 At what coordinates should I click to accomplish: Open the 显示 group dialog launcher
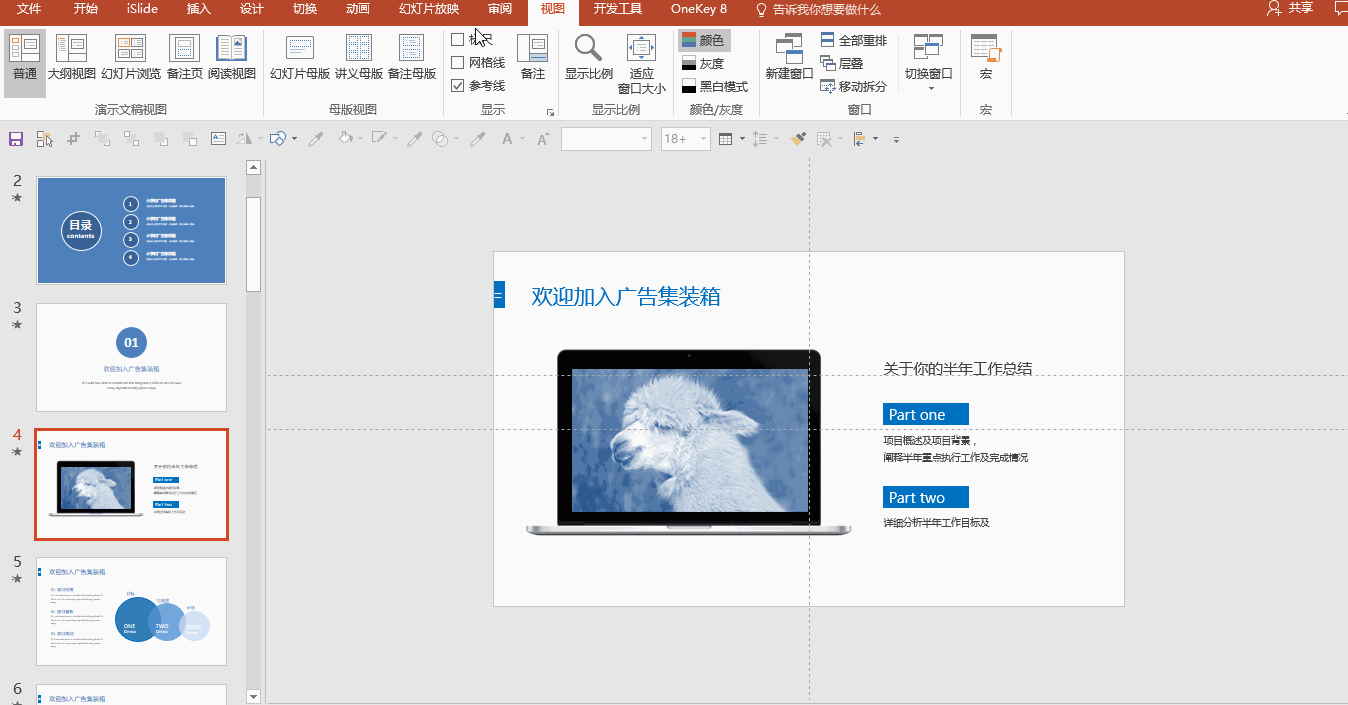(549, 112)
